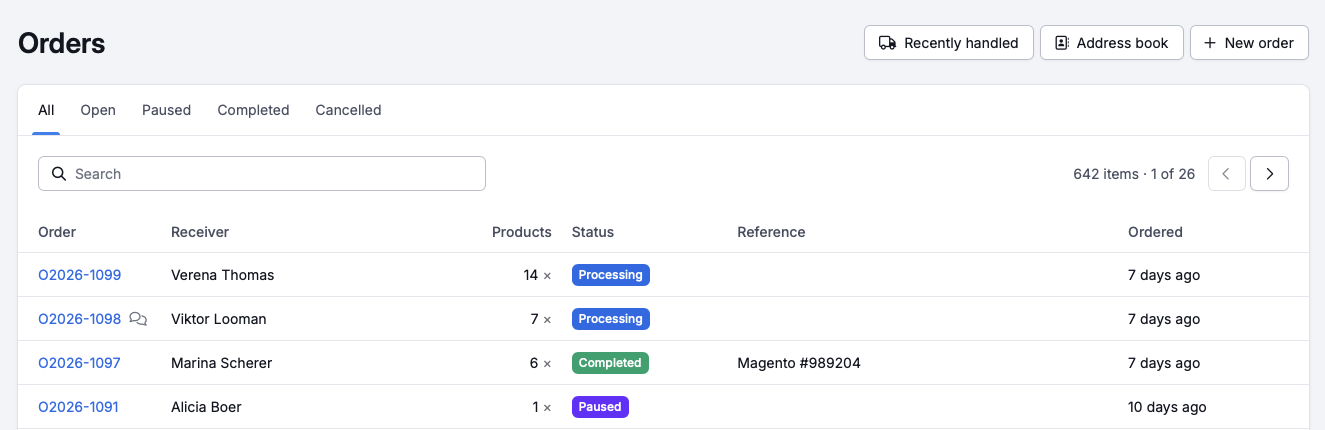Click the 1 × products count
This screenshot has height=430, width=1325.
click(542, 407)
